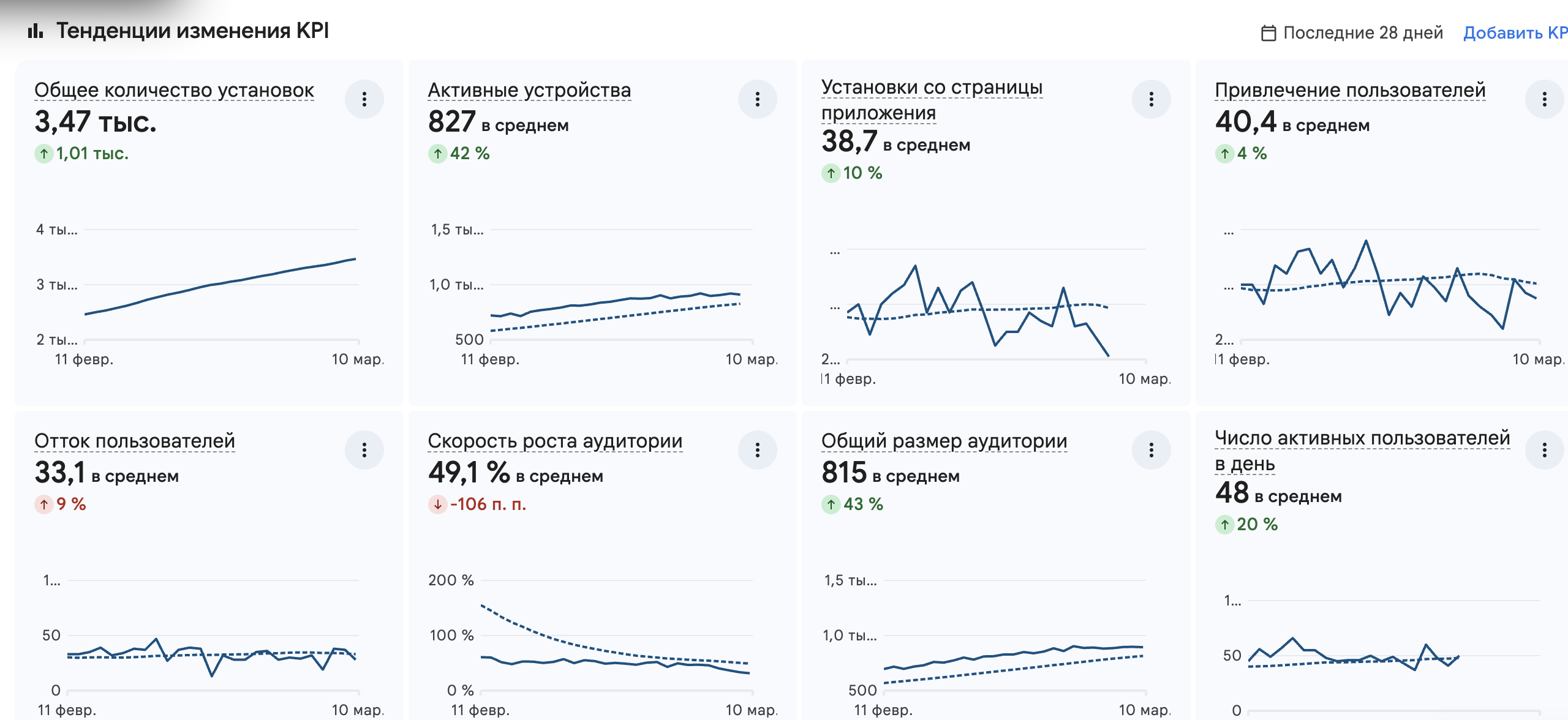Screen dimensions: 1568x720
Task: Open options menu on Установки со страницы приложения card
Action: tap(1152, 99)
